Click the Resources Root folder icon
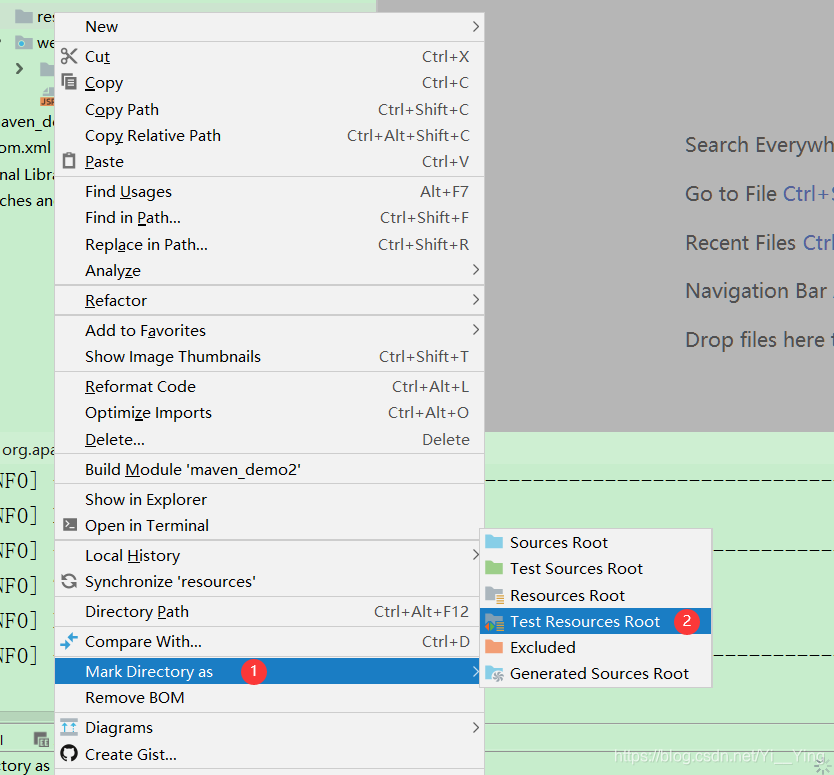 495,595
